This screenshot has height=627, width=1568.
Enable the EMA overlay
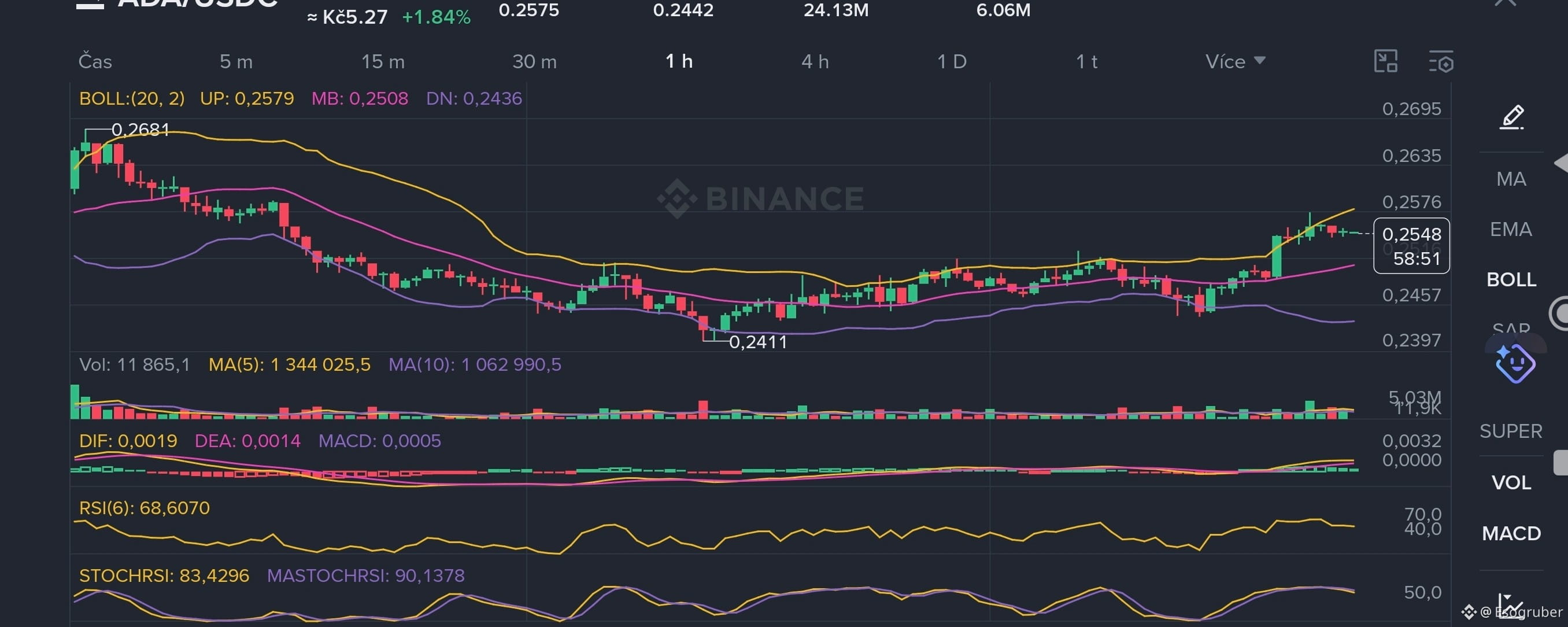pos(1511,230)
